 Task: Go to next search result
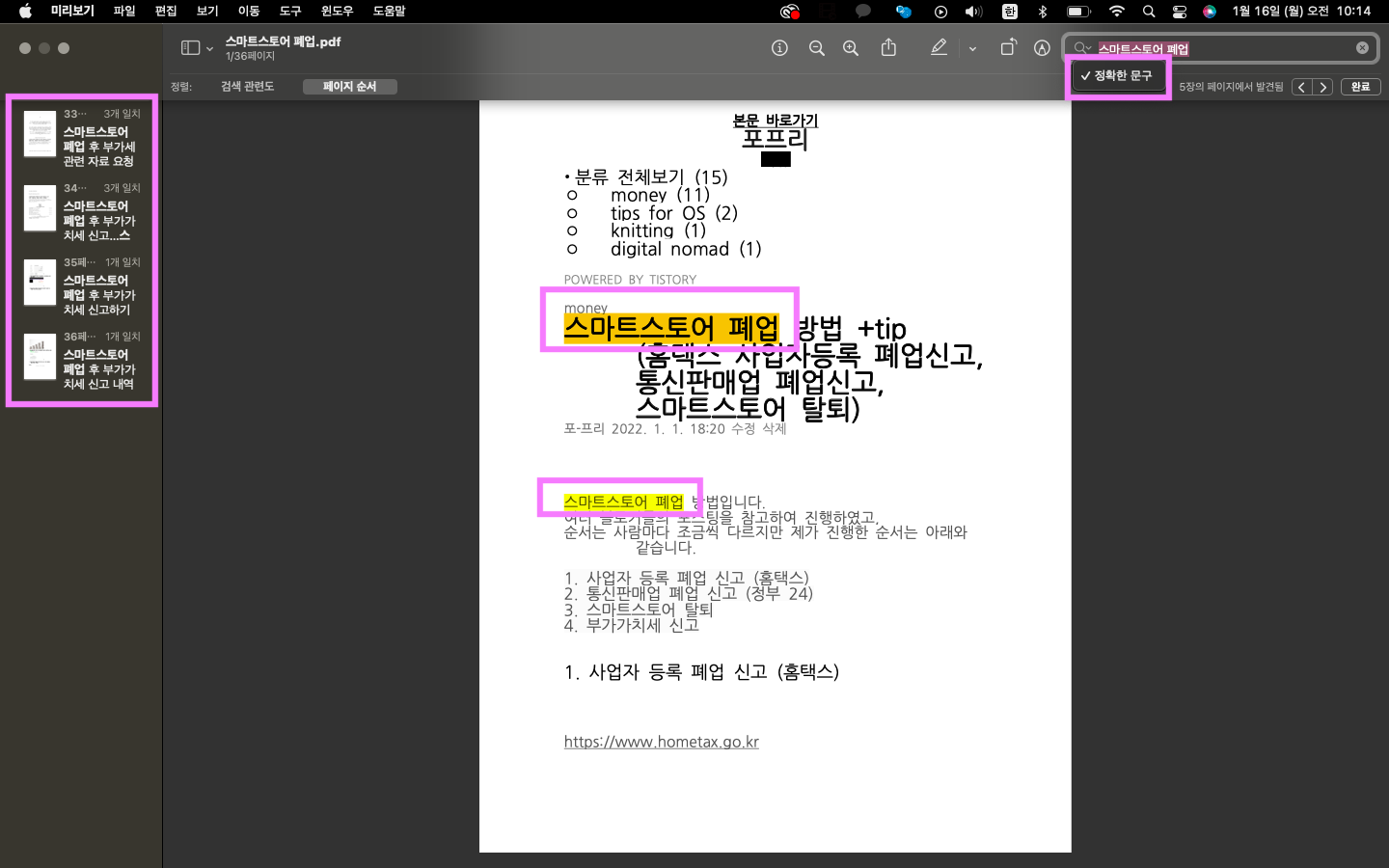click(x=1323, y=87)
